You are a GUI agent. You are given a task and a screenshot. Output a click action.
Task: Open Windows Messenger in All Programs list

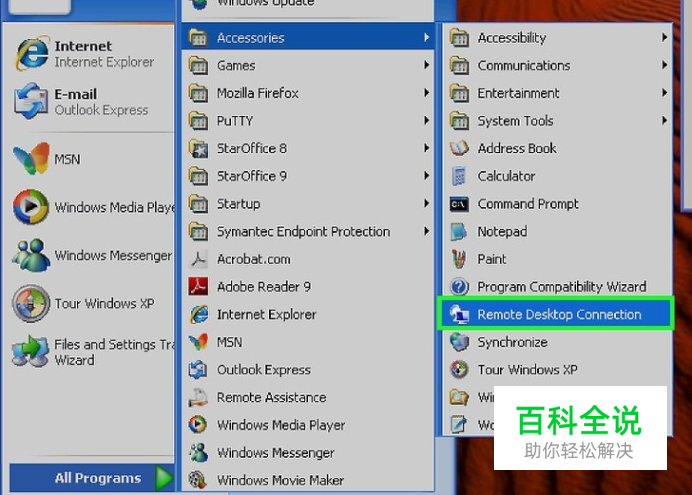[x=308, y=453]
